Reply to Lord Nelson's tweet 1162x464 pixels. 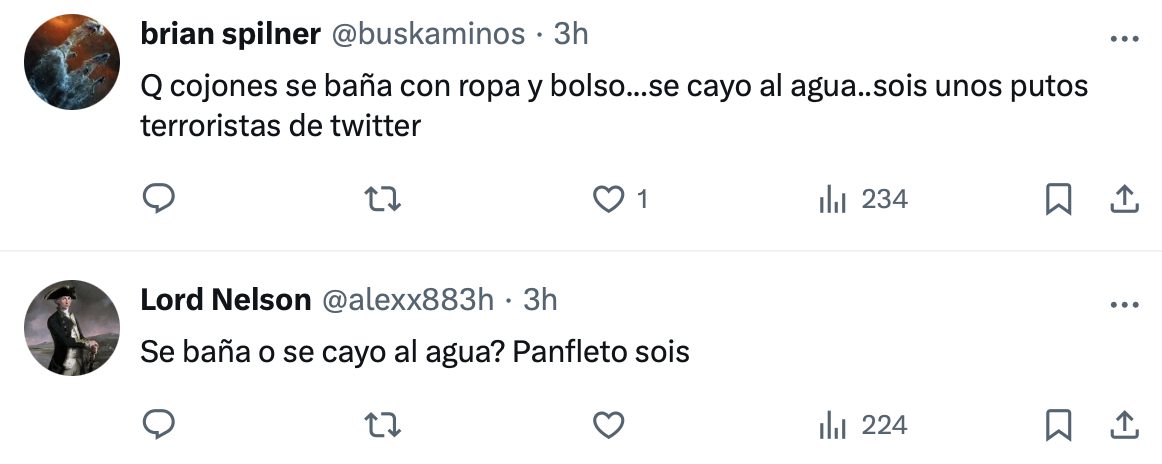[159, 425]
